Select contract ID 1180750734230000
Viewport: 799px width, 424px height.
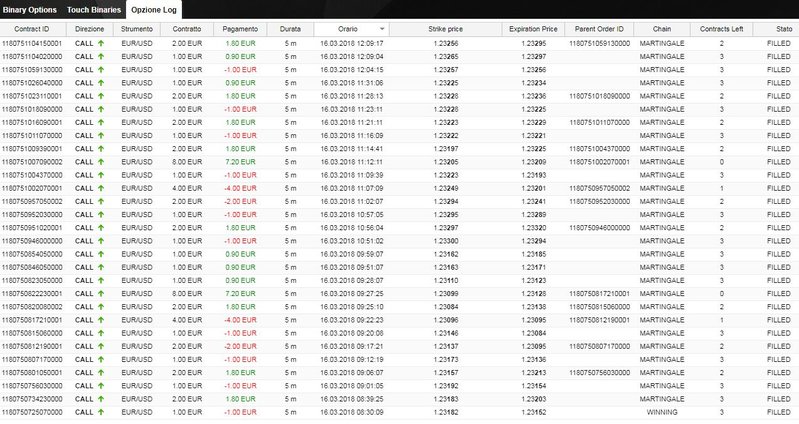(32, 399)
